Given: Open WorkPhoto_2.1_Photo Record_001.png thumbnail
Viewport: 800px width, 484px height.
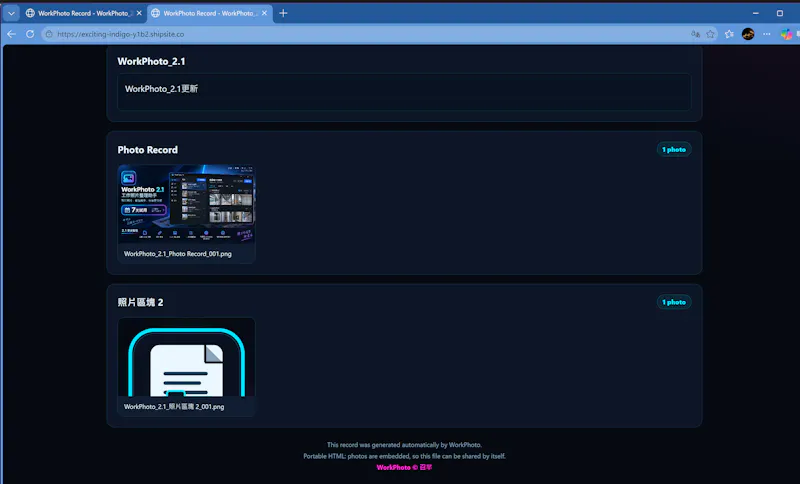Looking at the screenshot, I should tap(186, 204).
